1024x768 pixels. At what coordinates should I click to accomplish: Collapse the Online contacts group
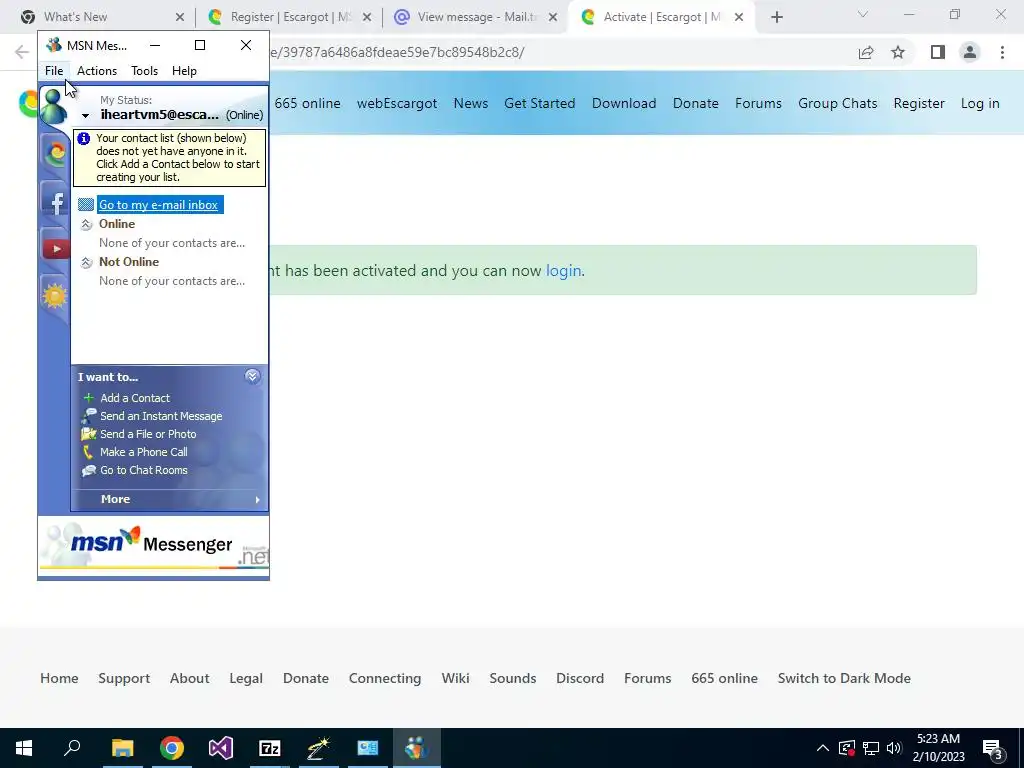[x=86, y=225]
